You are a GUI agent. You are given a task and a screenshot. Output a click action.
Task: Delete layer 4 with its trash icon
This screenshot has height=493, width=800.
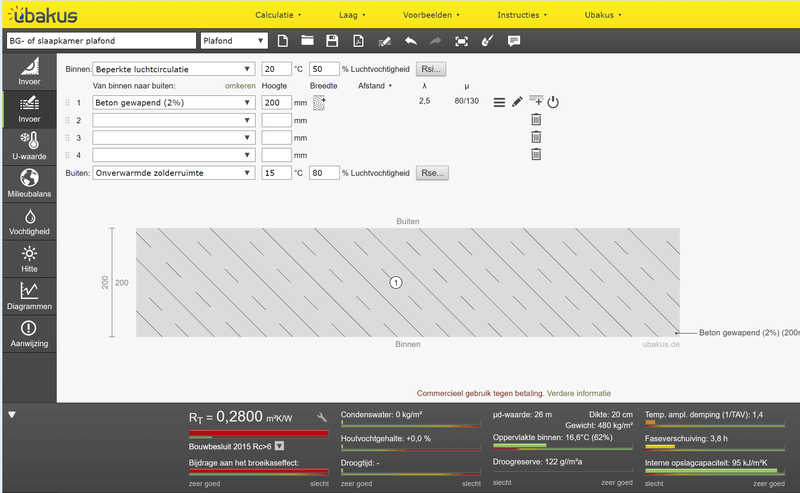click(x=536, y=154)
